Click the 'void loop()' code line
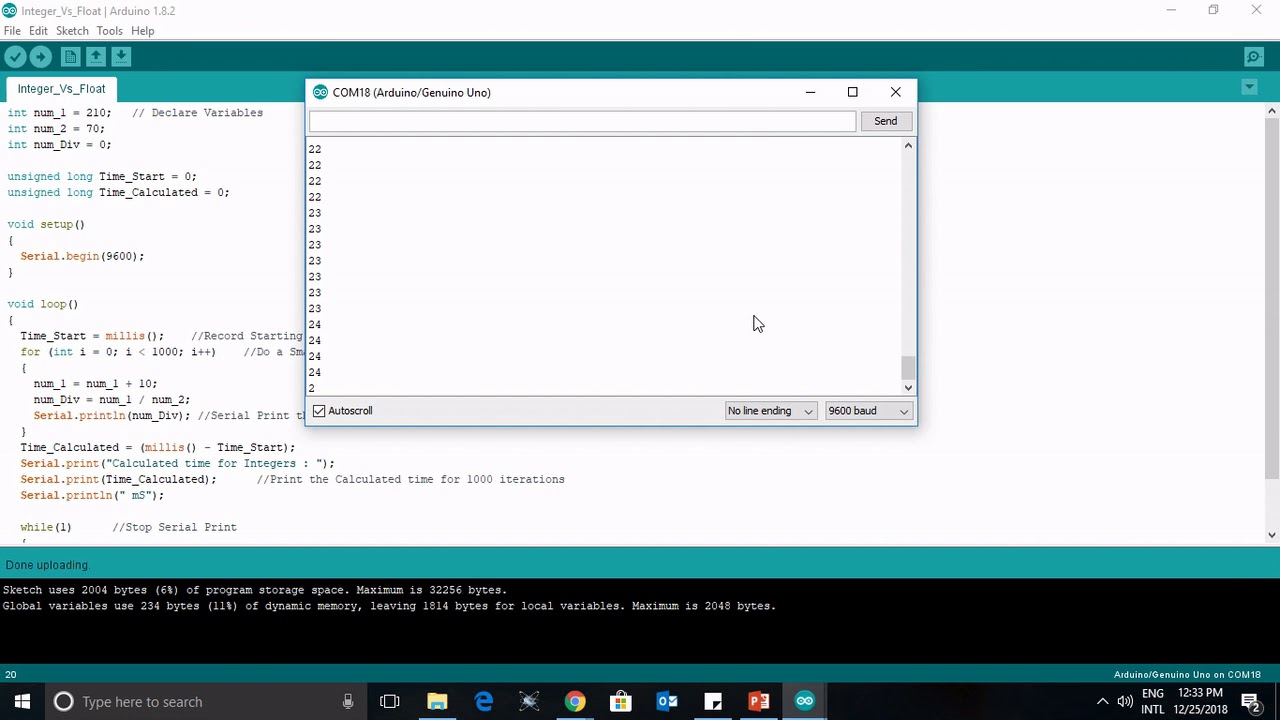Viewport: 1280px width, 720px height. (42, 304)
